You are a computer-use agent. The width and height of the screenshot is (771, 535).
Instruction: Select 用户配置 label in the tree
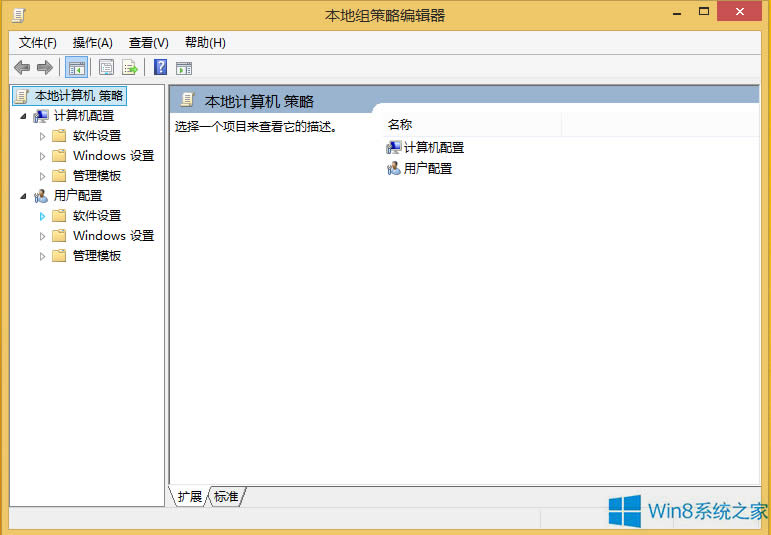pyautogui.click(x=78, y=196)
